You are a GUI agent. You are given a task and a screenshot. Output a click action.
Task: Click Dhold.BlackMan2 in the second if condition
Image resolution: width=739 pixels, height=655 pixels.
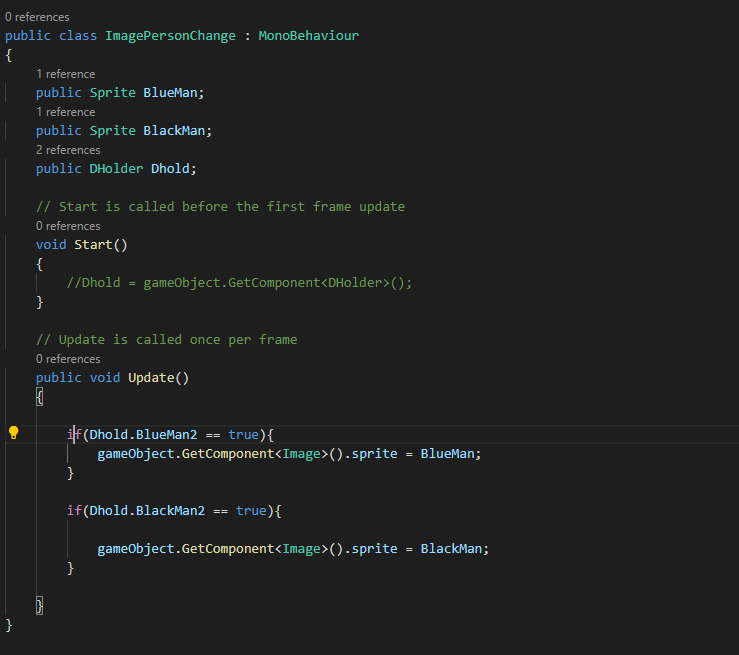[147, 511]
